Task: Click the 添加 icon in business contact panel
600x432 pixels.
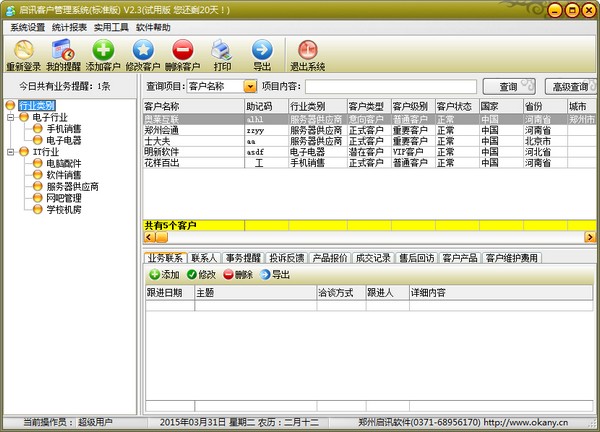Action: [x=155, y=274]
